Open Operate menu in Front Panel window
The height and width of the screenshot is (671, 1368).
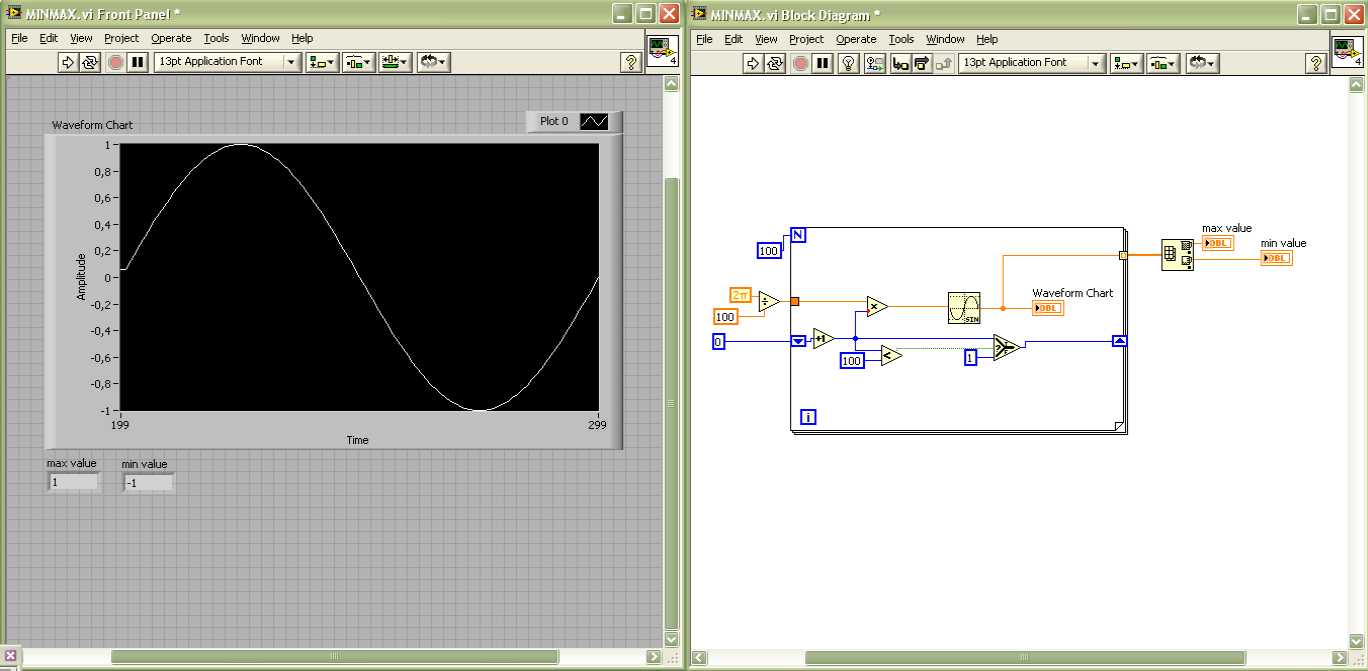coord(171,38)
